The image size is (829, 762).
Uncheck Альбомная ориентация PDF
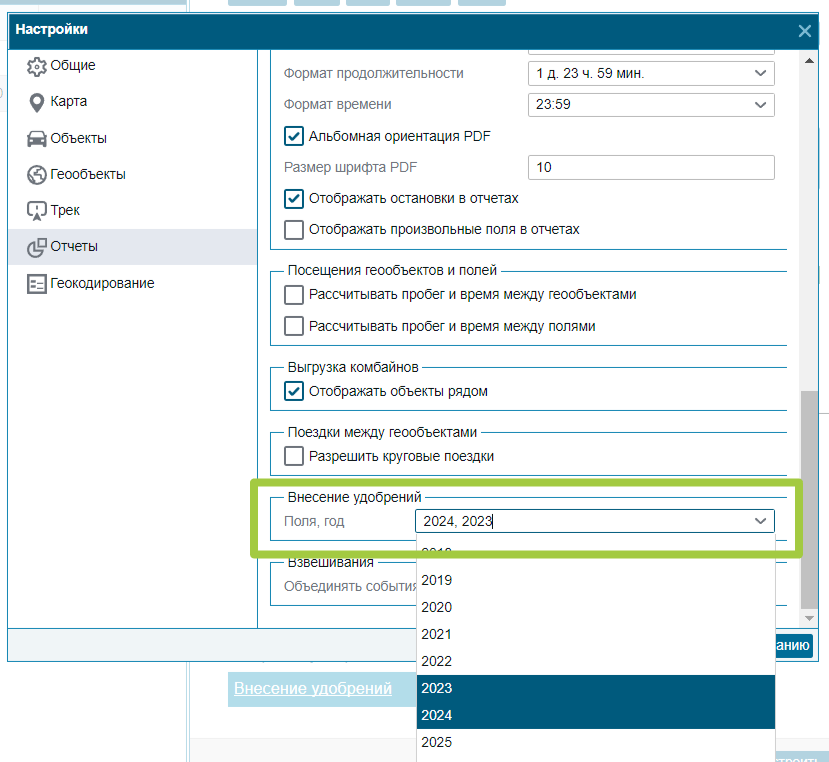[294, 136]
